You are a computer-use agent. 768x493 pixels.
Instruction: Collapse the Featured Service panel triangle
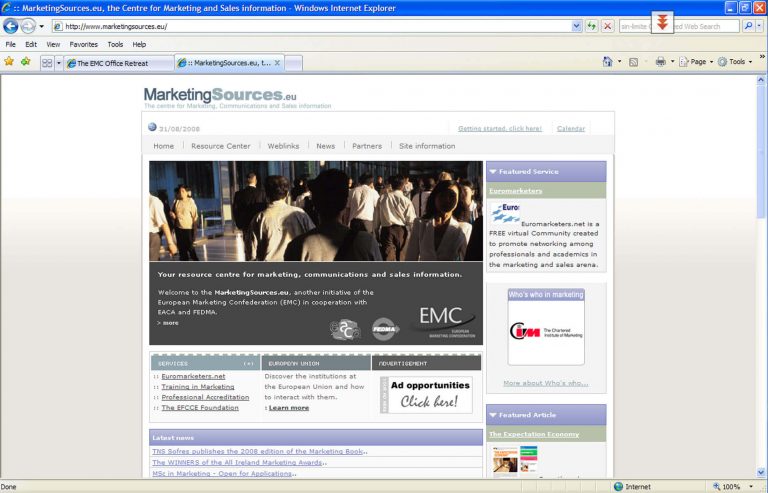tap(493, 171)
